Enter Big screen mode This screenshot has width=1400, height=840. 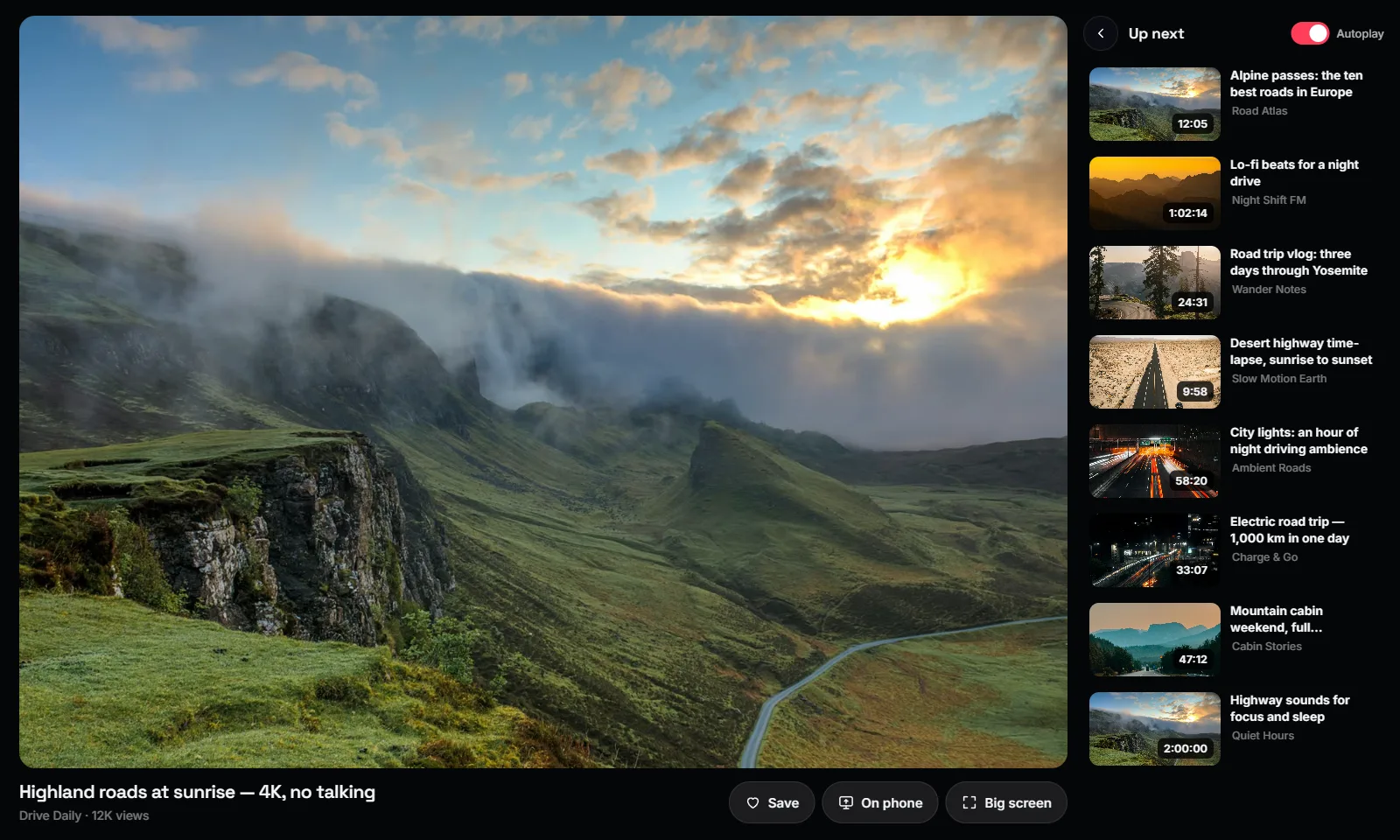1006,802
